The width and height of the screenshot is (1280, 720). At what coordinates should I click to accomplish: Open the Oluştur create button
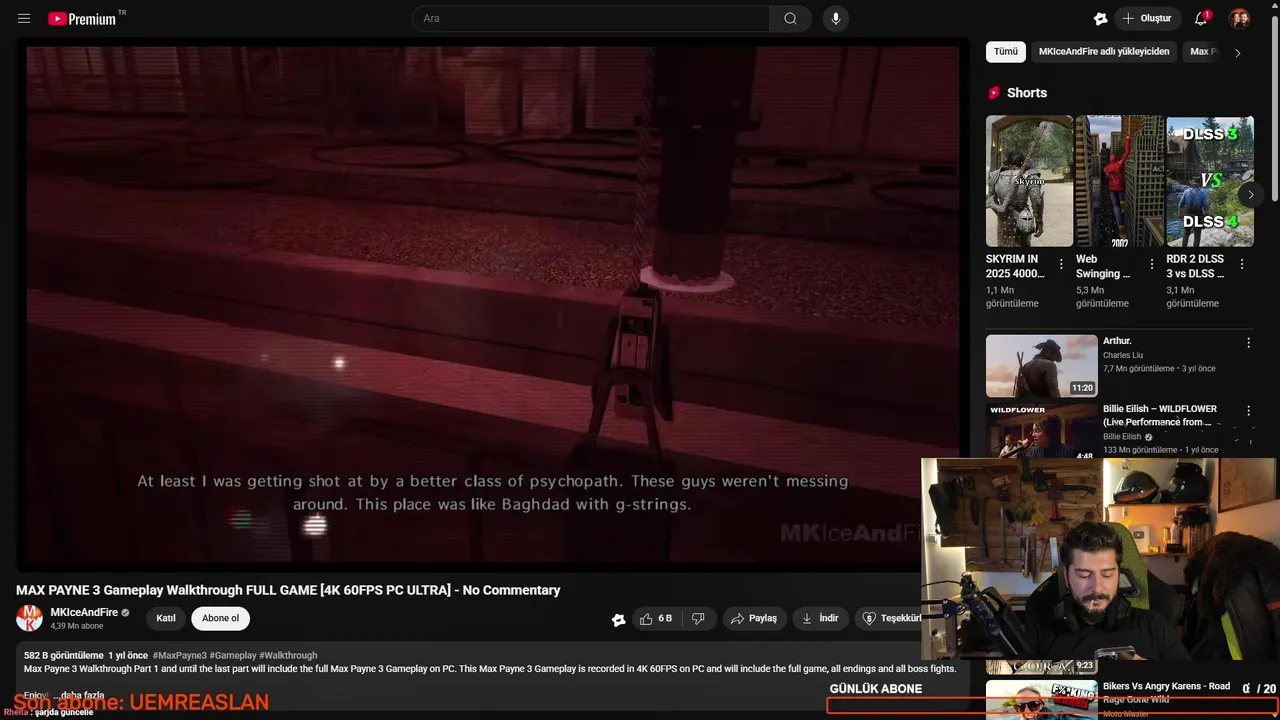(x=1146, y=18)
